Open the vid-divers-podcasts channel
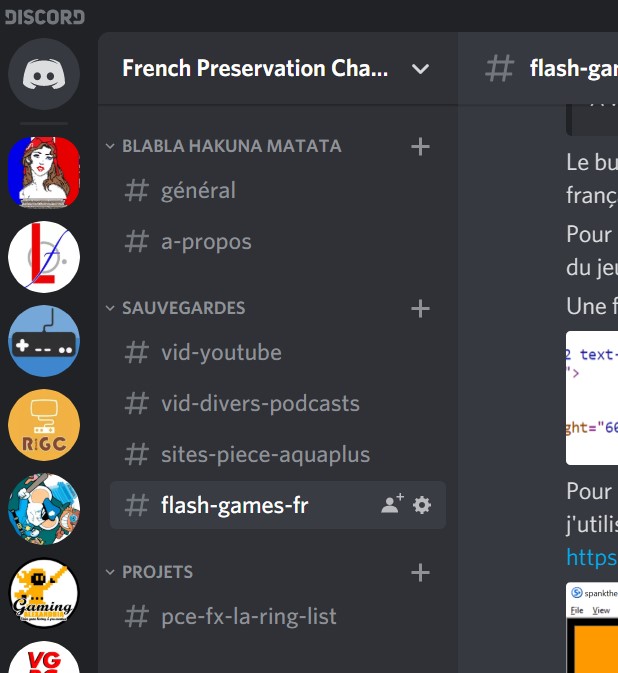Screen dimensions: 618x673 [x=278, y=403]
